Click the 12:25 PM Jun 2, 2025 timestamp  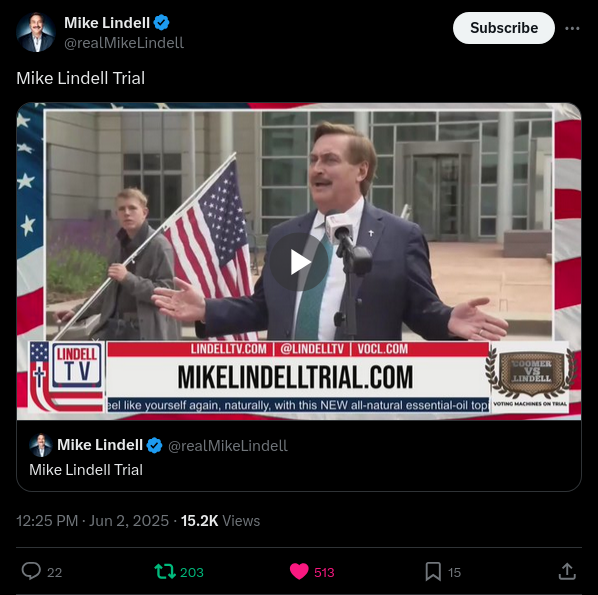point(92,521)
